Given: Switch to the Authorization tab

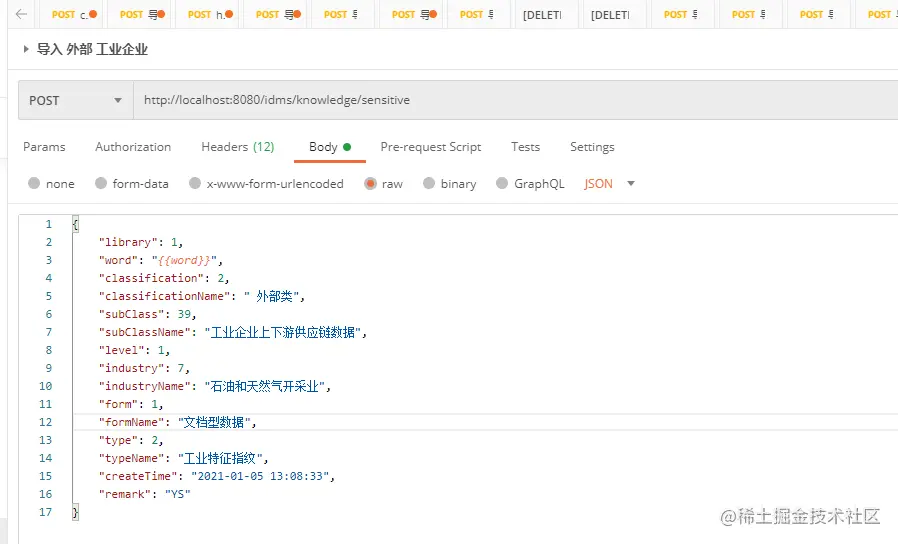Looking at the screenshot, I should point(133,147).
